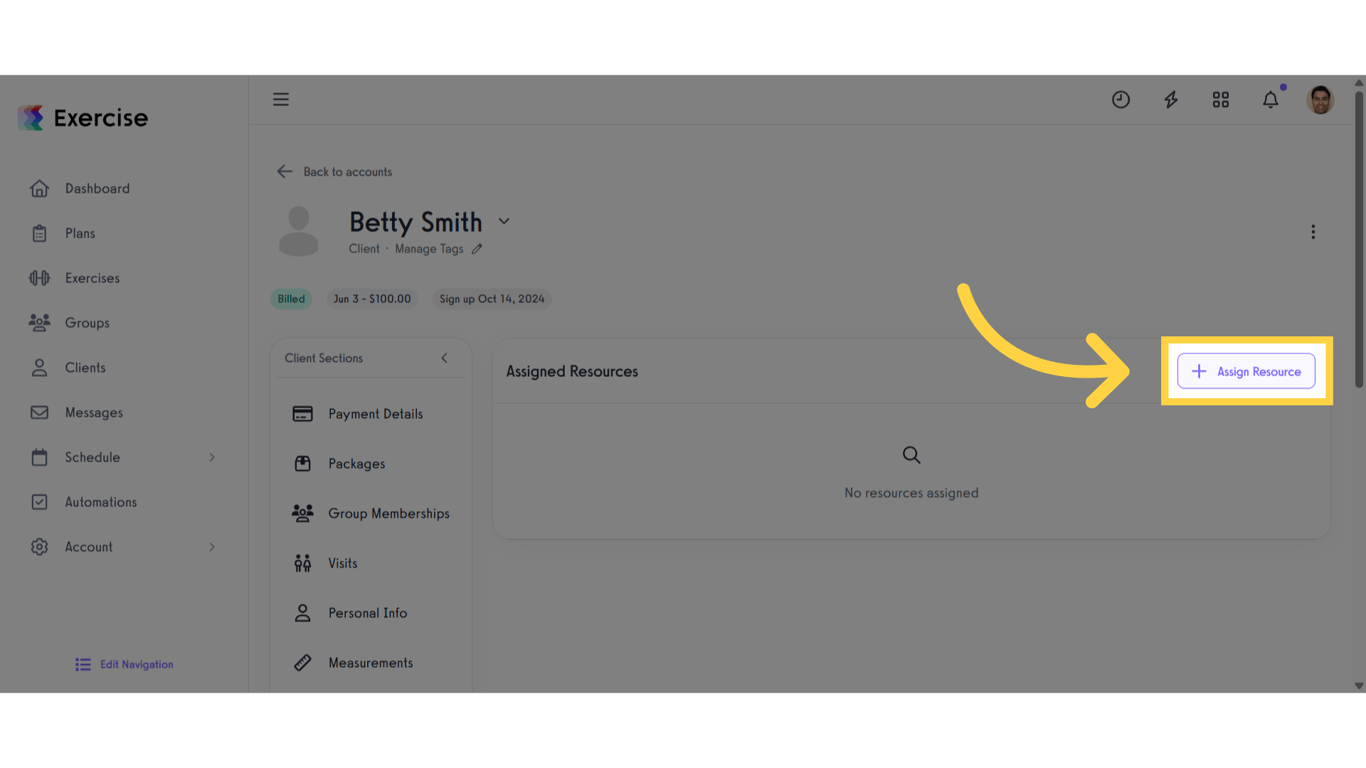The width and height of the screenshot is (1366, 768).
Task: Expand the Schedule submenu
Action: 211,457
